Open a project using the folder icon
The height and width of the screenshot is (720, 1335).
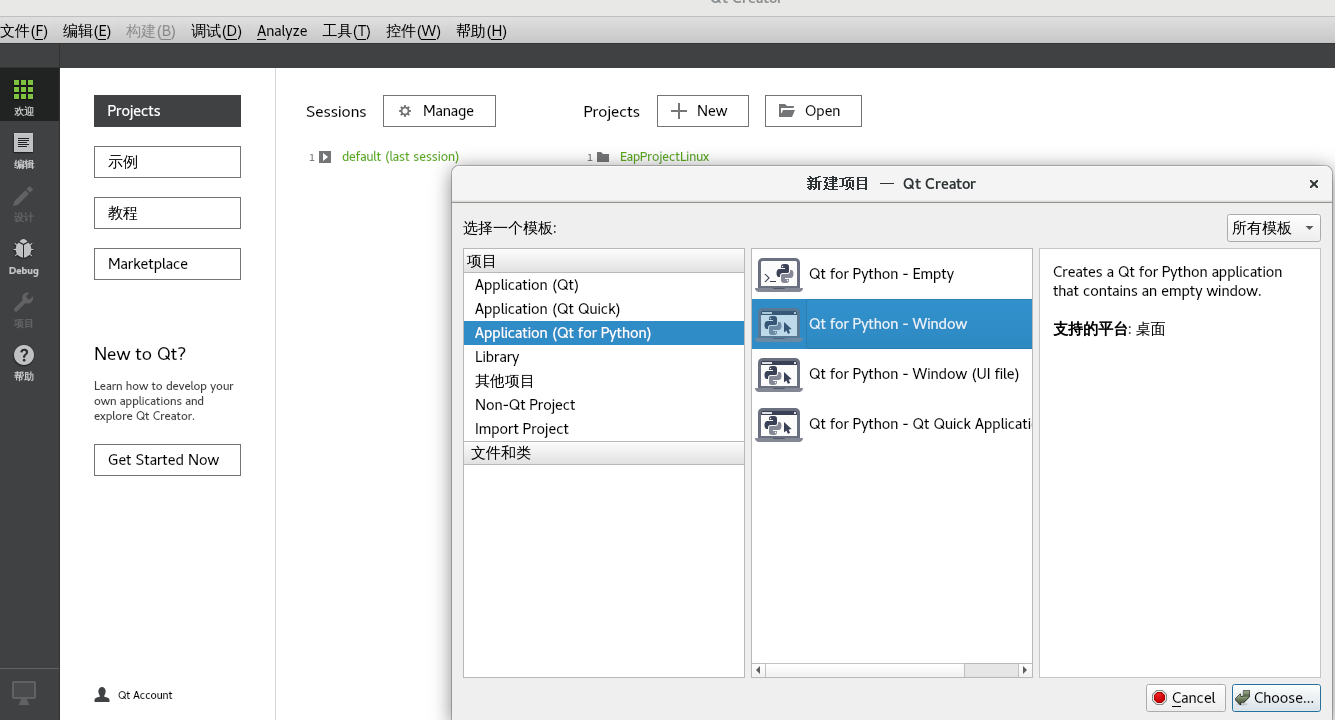tap(813, 111)
